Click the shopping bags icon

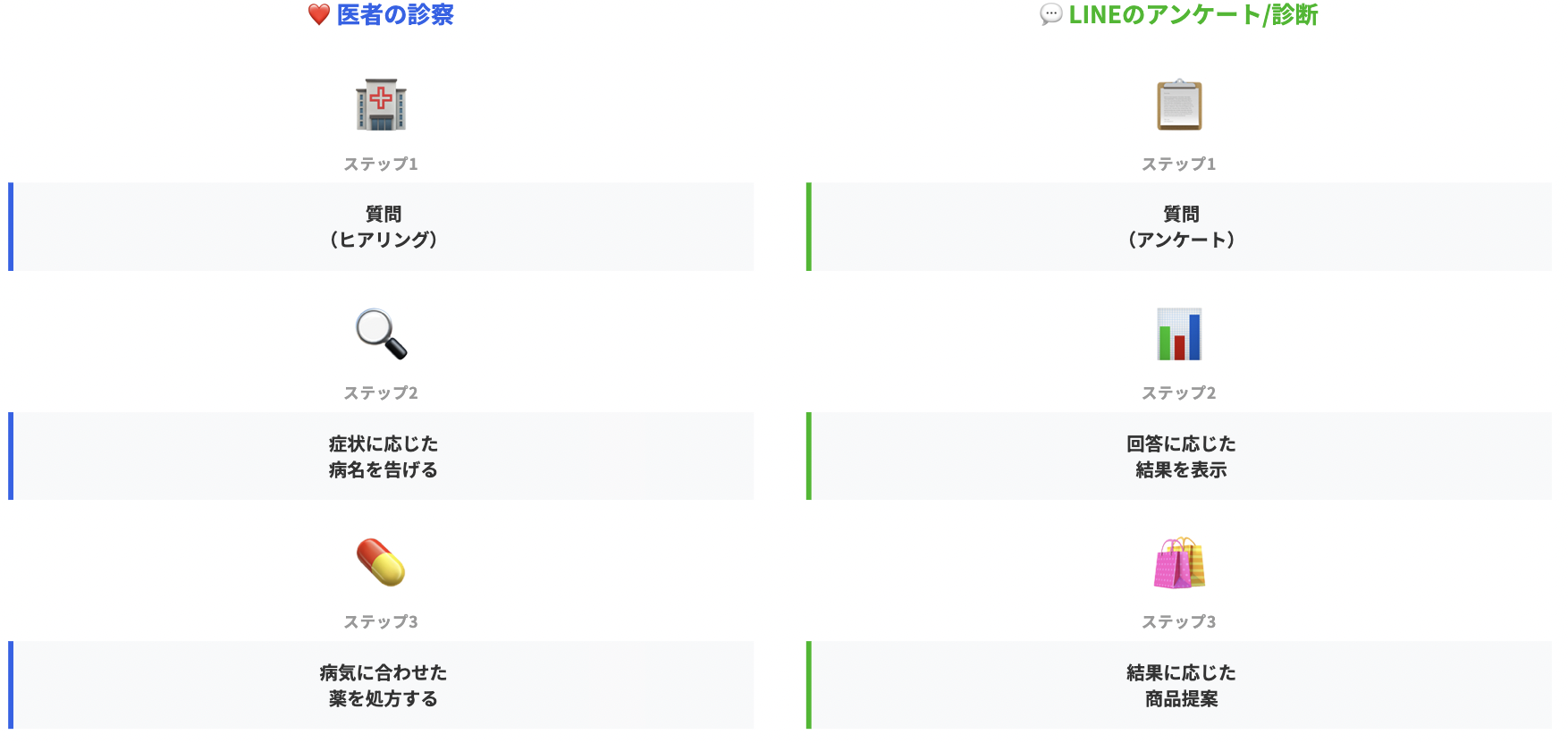coord(1179,562)
